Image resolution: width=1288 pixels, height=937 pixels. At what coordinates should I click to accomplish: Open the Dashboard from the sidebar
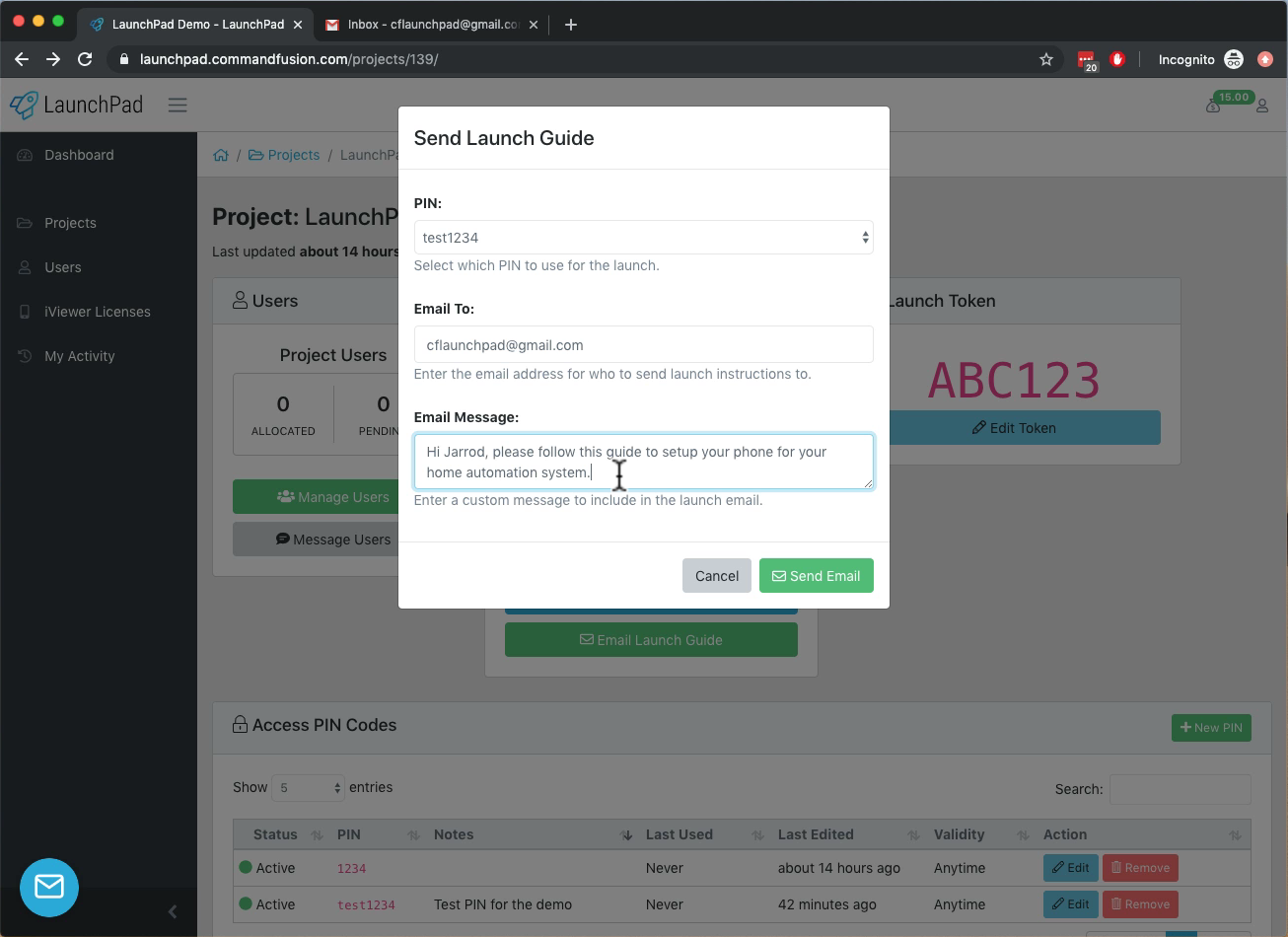79,155
